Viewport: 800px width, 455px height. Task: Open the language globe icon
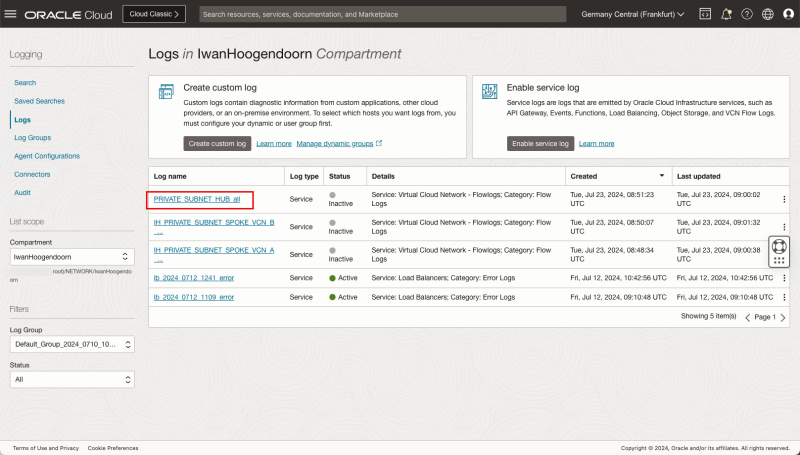click(767, 15)
